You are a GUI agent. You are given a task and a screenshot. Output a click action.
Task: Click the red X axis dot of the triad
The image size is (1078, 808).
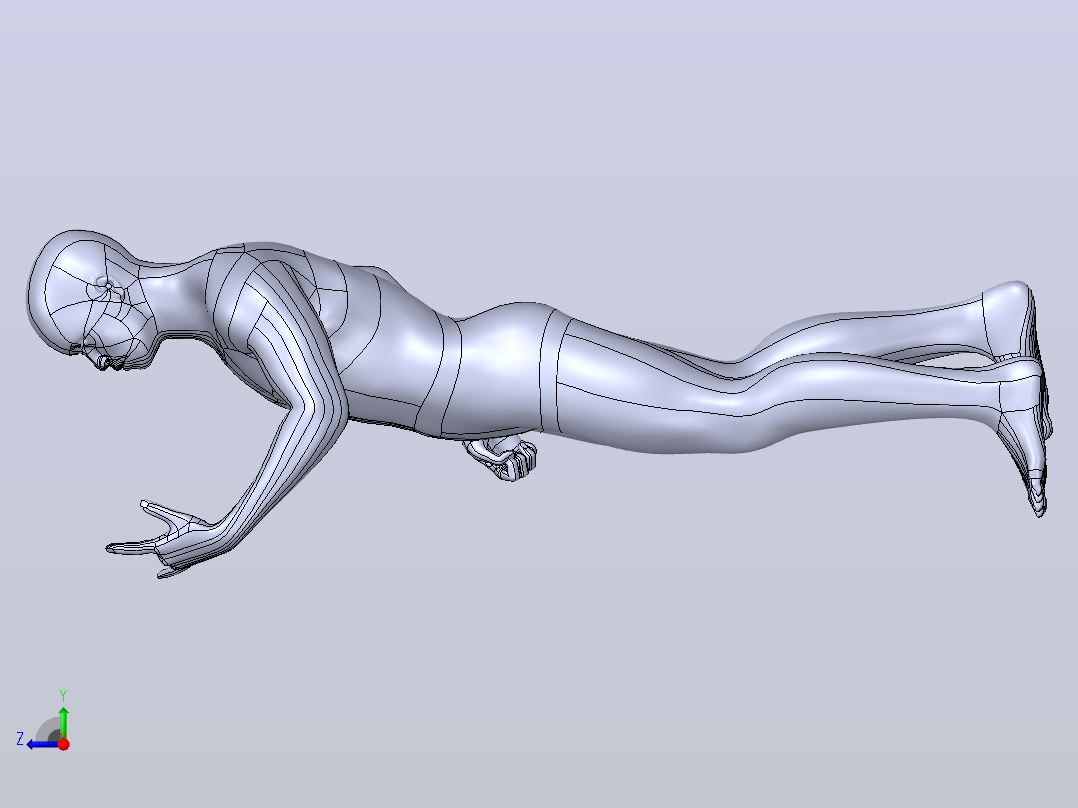[x=63, y=744]
